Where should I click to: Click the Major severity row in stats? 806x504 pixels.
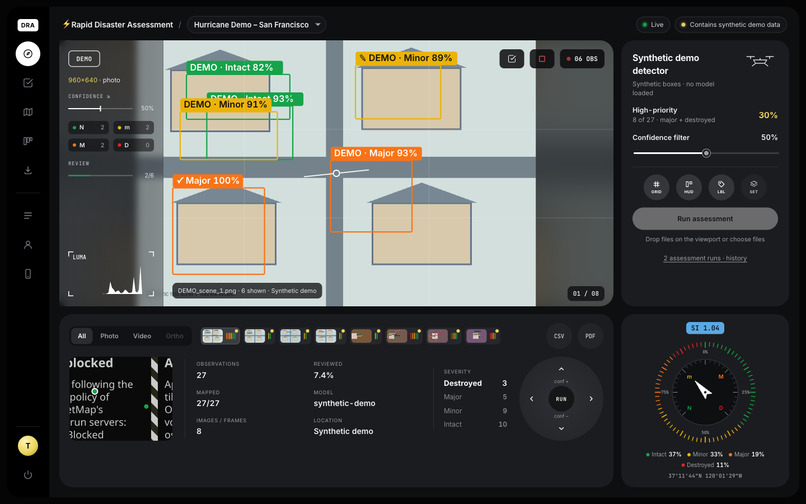click(x=475, y=397)
